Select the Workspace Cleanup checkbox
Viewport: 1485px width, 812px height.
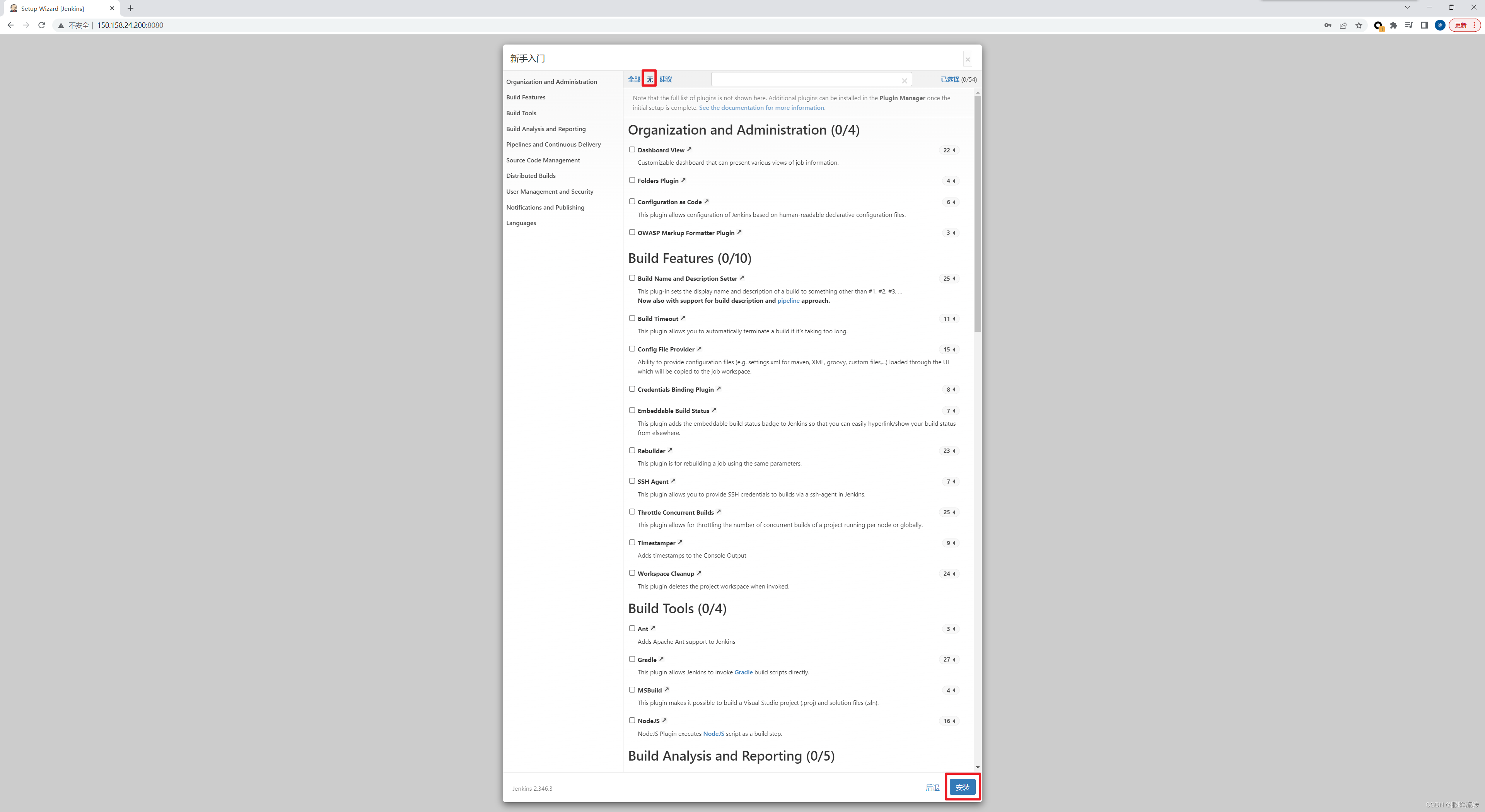[x=632, y=573]
